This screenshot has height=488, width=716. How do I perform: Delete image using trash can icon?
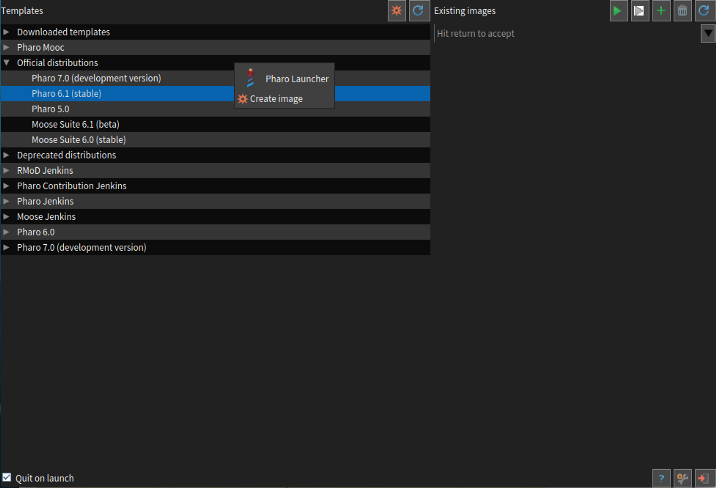coord(682,10)
